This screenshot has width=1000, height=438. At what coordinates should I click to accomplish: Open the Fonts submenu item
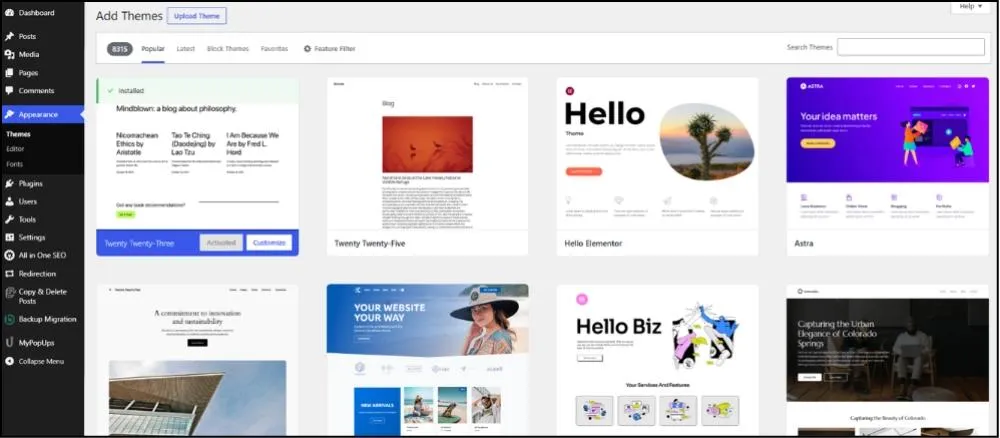tap(15, 164)
